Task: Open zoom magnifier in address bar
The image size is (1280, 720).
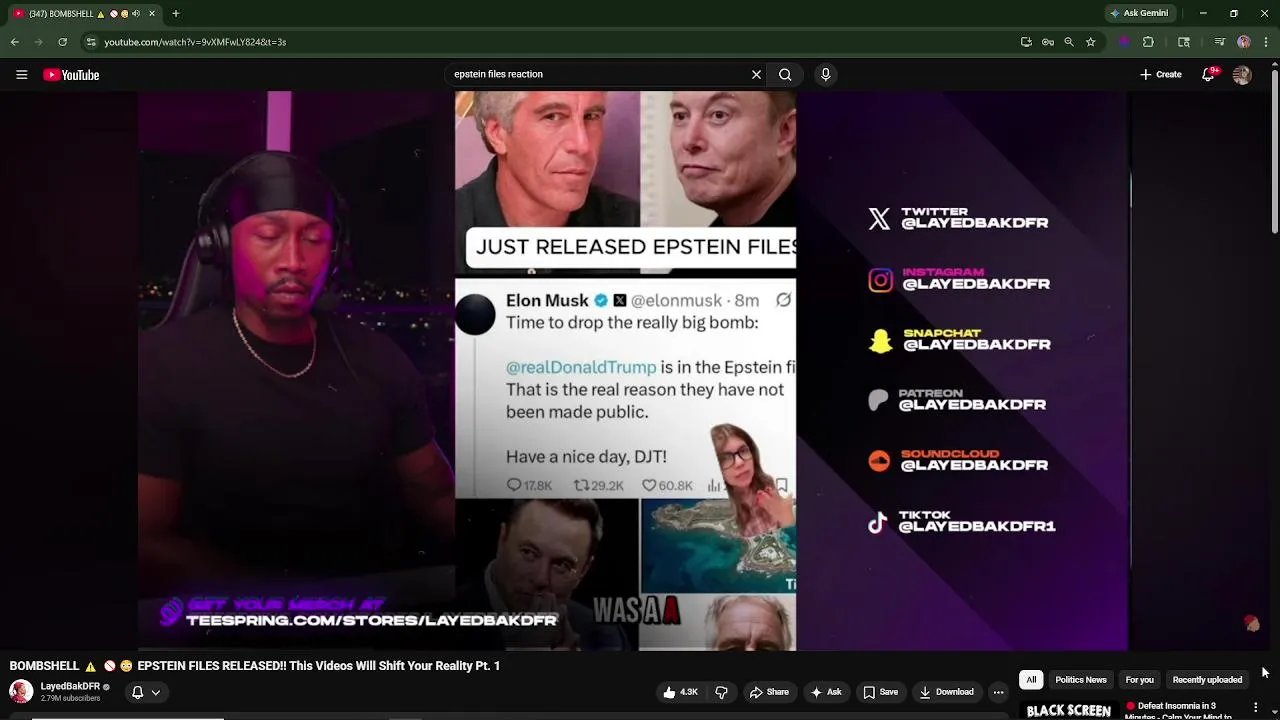Action: [1069, 42]
